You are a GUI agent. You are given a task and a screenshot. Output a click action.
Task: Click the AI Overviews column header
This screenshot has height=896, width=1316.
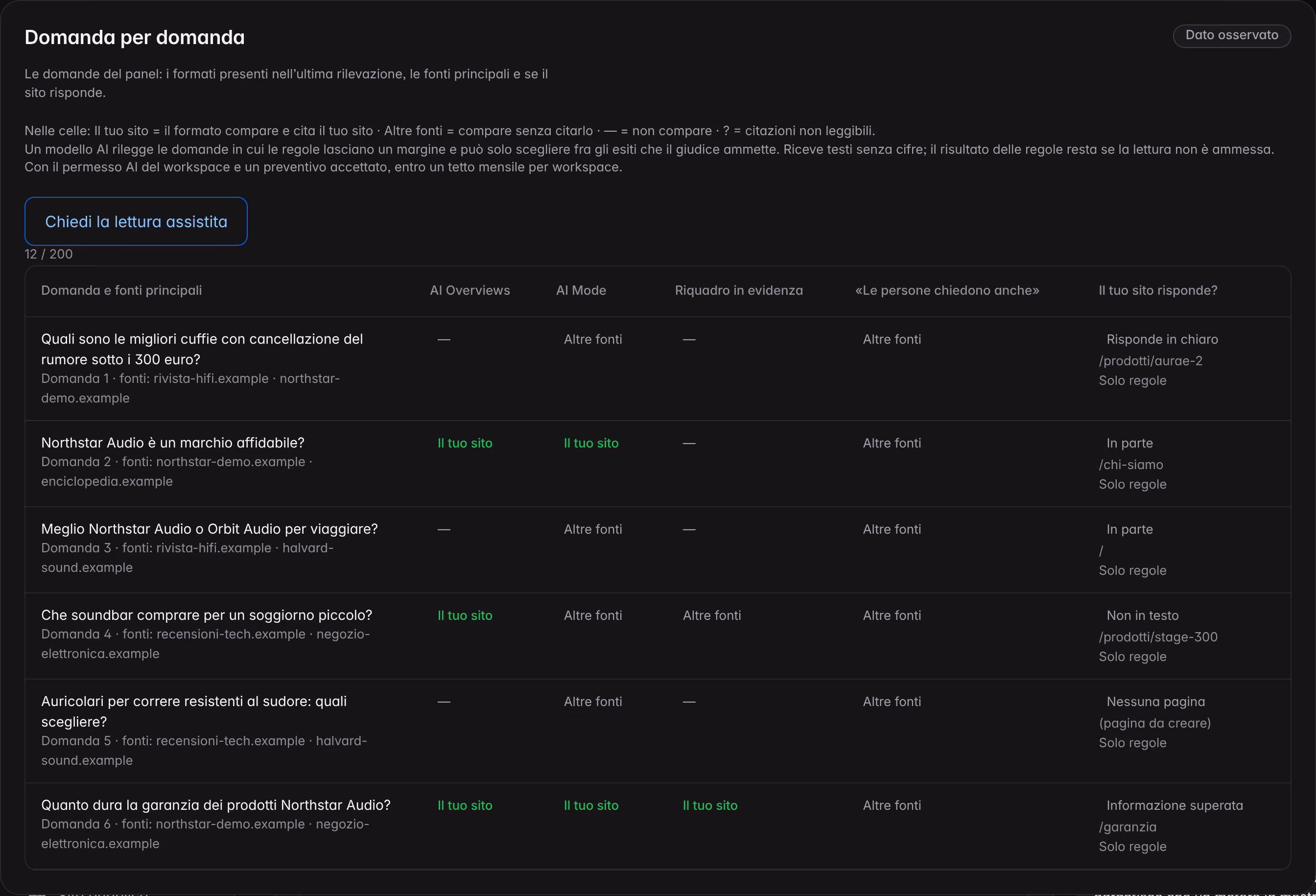(x=470, y=290)
